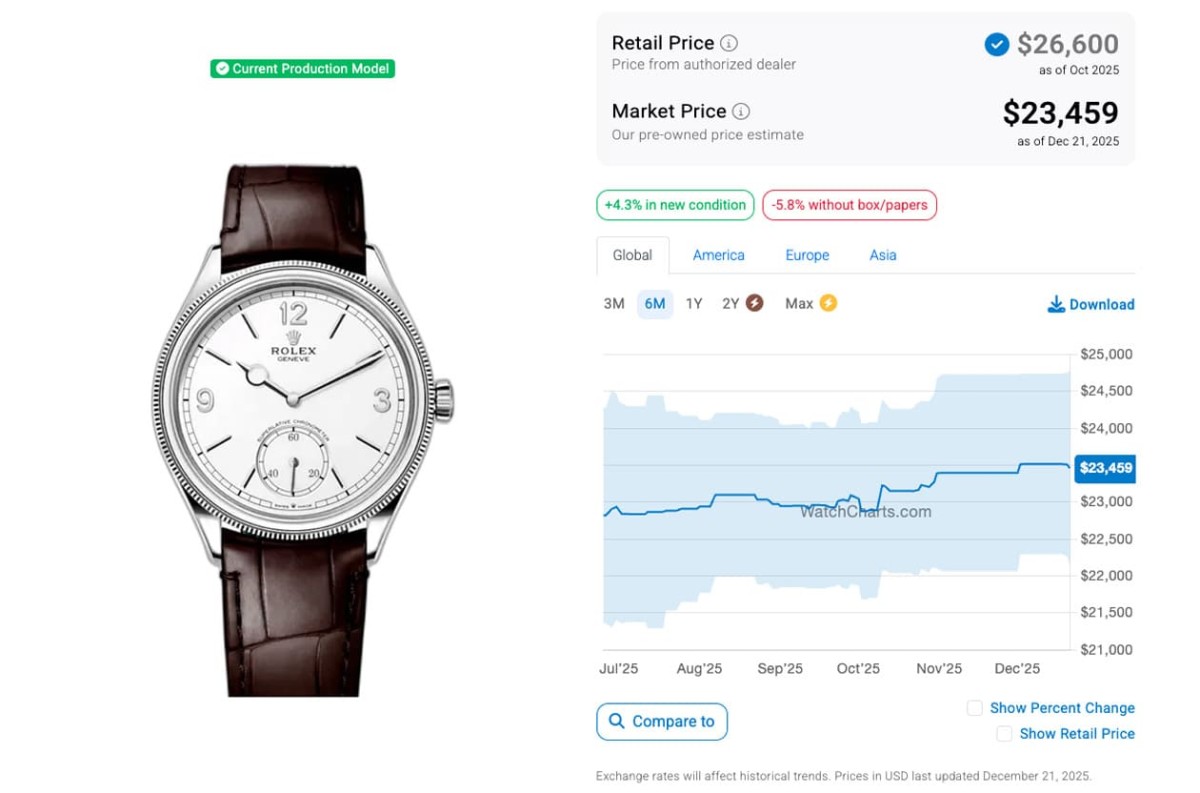Click the +4.3% in new condition badge
The width and height of the screenshot is (1200, 793).
coord(675,205)
